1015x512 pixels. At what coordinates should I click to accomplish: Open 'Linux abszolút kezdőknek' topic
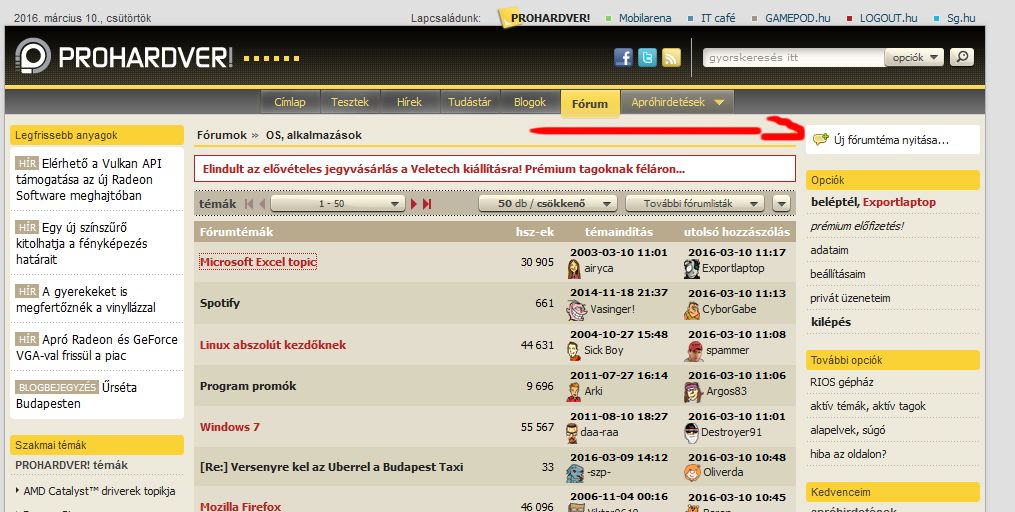[273, 345]
